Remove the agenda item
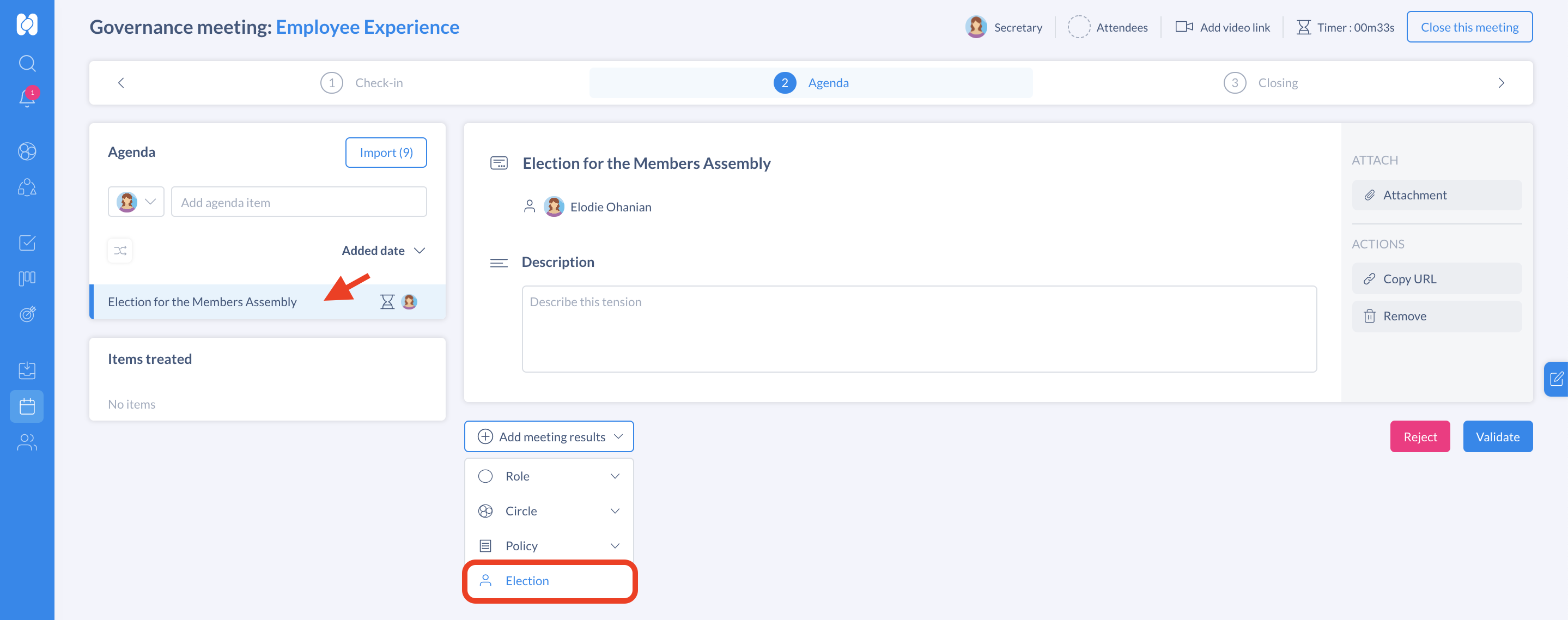This screenshot has height=620, width=1568. pyautogui.click(x=1437, y=316)
